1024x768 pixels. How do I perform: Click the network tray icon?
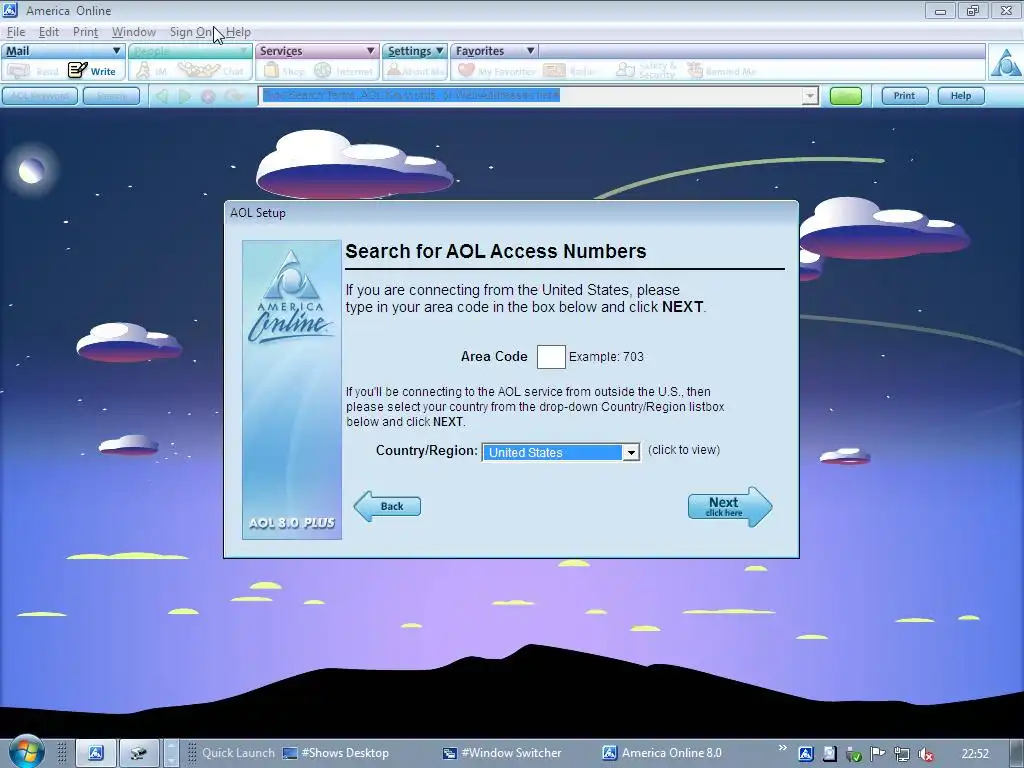[x=902, y=754]
